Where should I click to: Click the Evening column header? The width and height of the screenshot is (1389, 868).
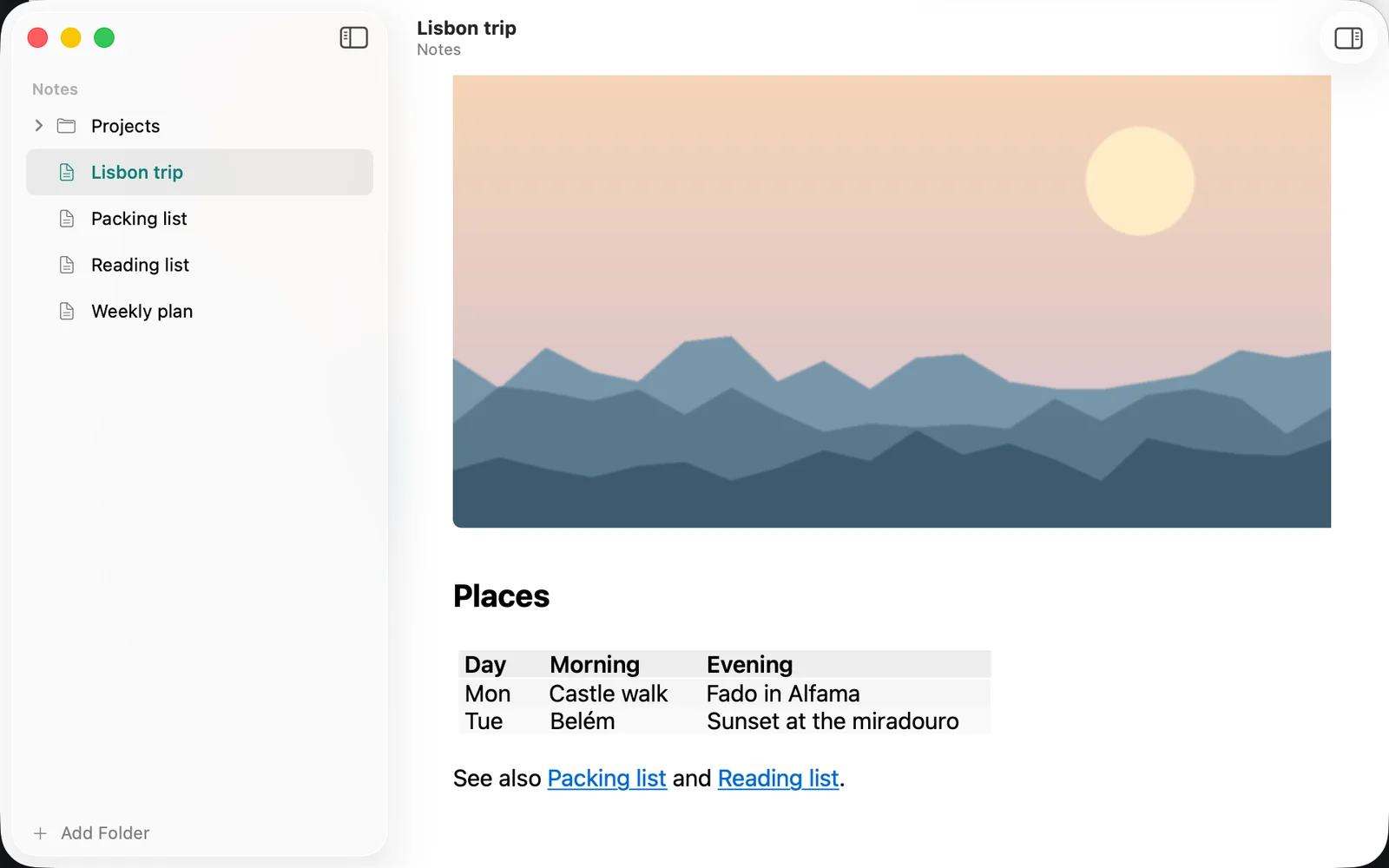750,665
